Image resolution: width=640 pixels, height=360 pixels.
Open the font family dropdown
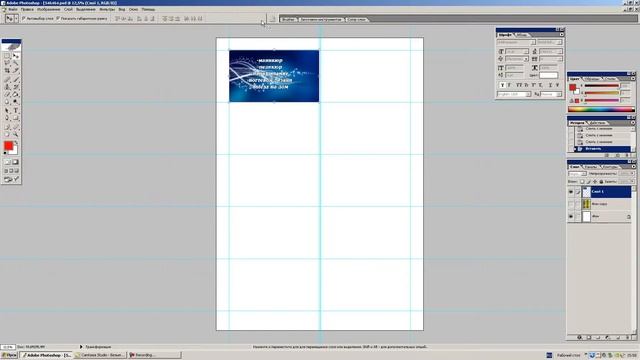533,42
